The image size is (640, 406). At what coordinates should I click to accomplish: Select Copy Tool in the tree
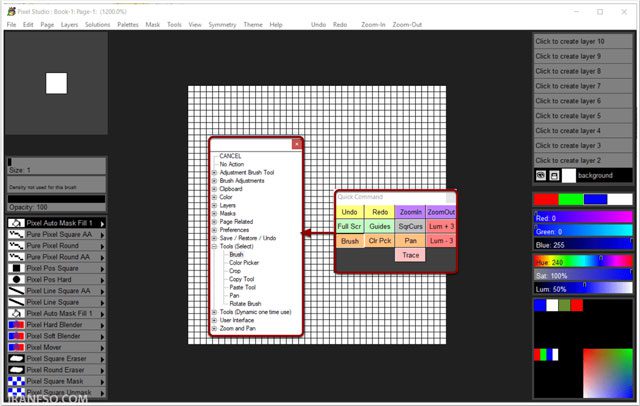click(x=242, y=279)
